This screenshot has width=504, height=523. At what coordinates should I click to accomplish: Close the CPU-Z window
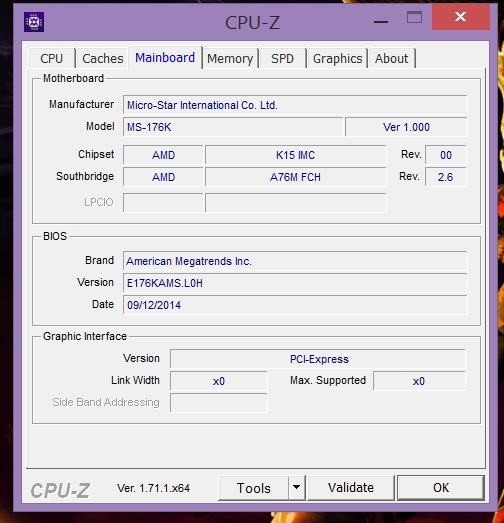(x=461, y=17)
